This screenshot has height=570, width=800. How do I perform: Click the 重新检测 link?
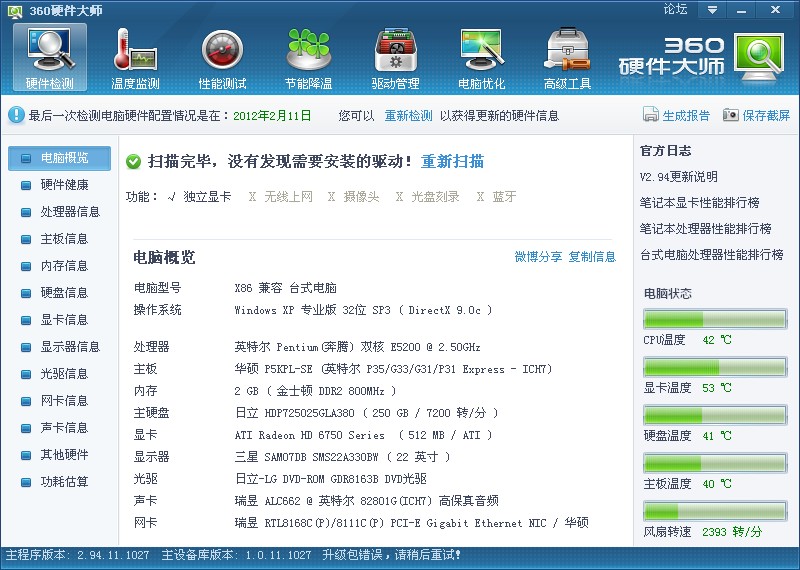(408, 116)
